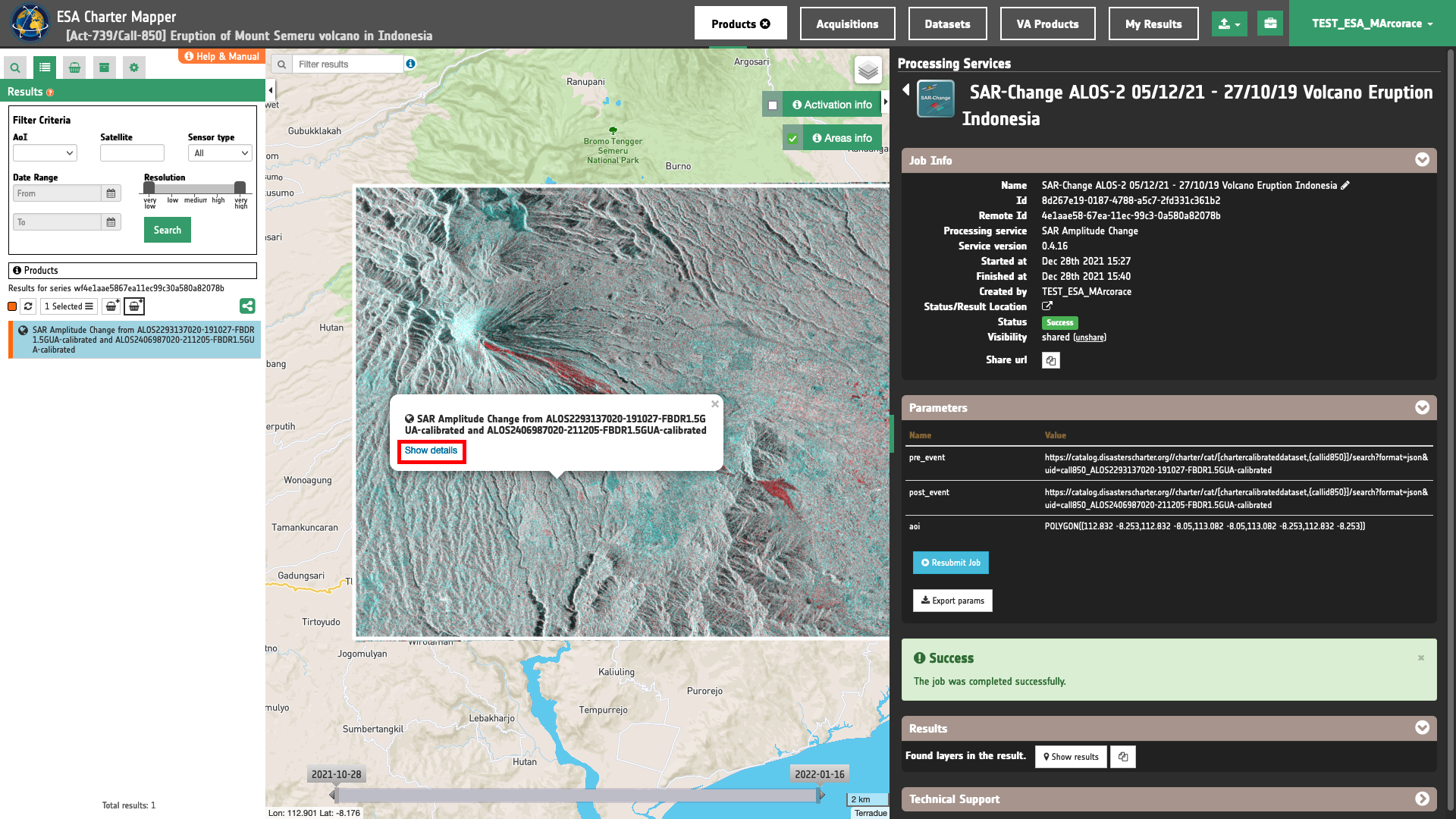
Task: Toggle the orange select-all results checkbox
Action: pyautogui.click(x=12, y=306)
